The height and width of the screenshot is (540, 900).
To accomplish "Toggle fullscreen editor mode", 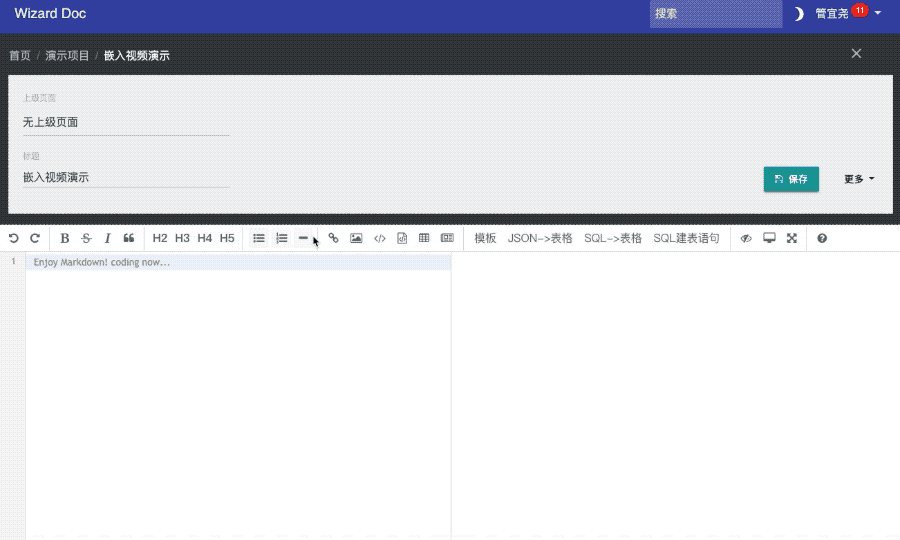I will (x=792, y=238).
